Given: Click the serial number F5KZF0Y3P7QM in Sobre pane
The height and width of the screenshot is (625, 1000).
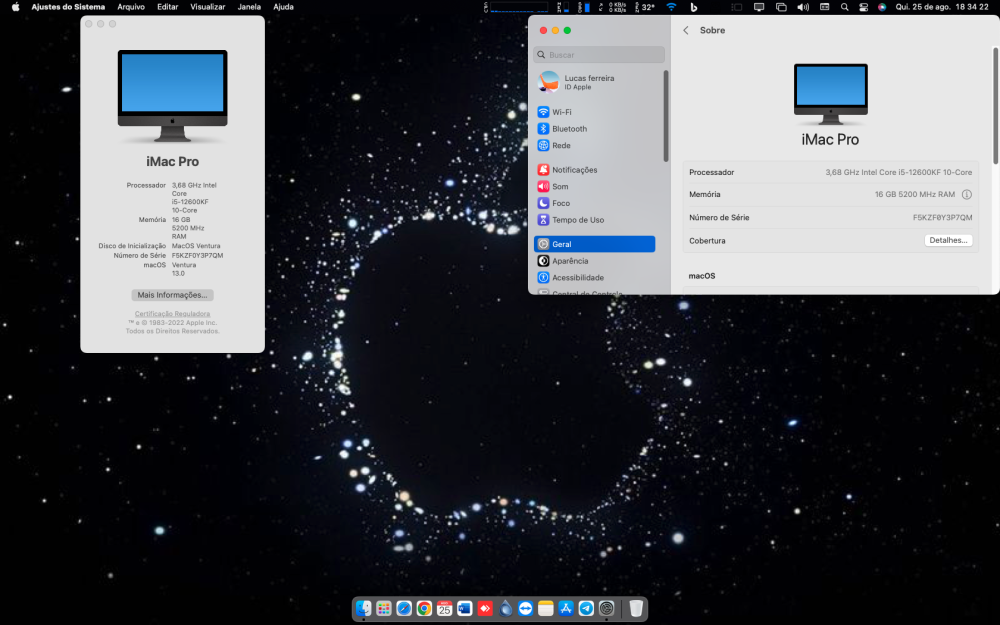Looking at the screenshot, I should pyautogui.click(x=943, y=217).
